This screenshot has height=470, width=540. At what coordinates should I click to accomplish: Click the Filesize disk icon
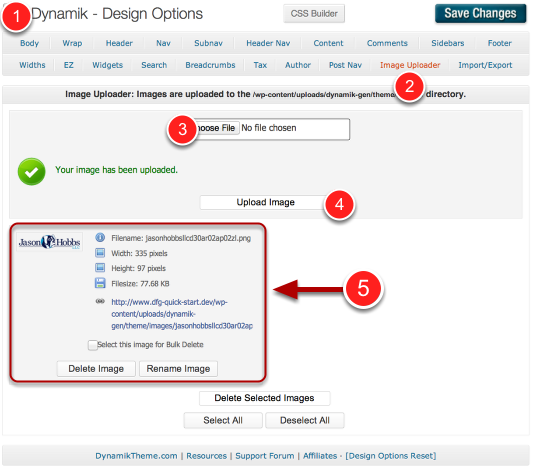100,283
